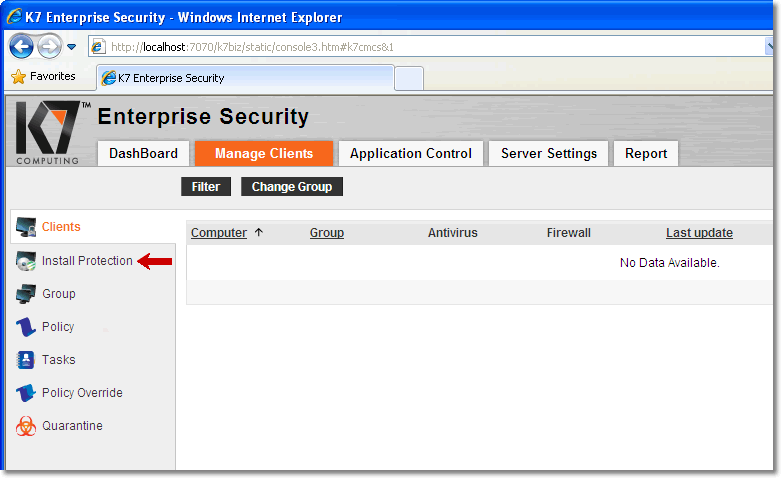Viewport: 782px width, 479px height.
Task: Open Policy in the sidebar
Action: coord(58,327)
